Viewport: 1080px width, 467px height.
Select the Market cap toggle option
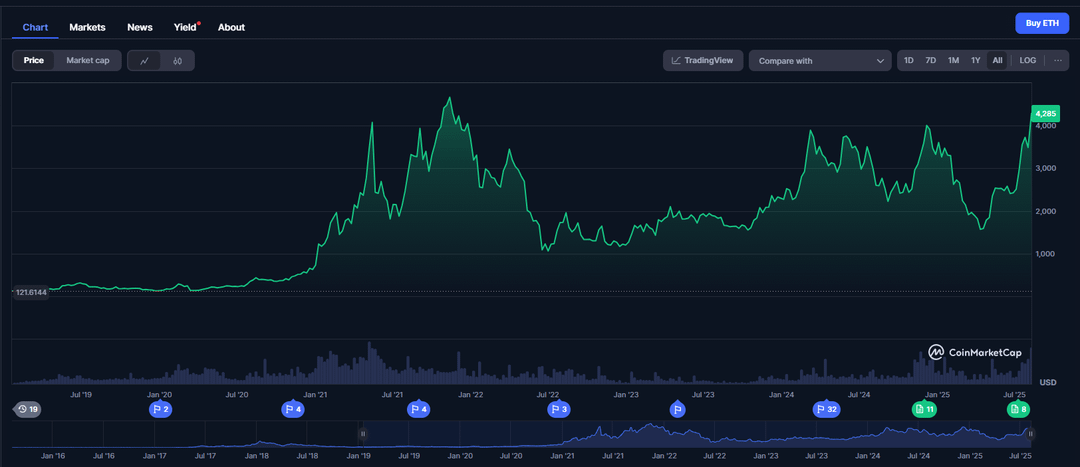[87, 61]
